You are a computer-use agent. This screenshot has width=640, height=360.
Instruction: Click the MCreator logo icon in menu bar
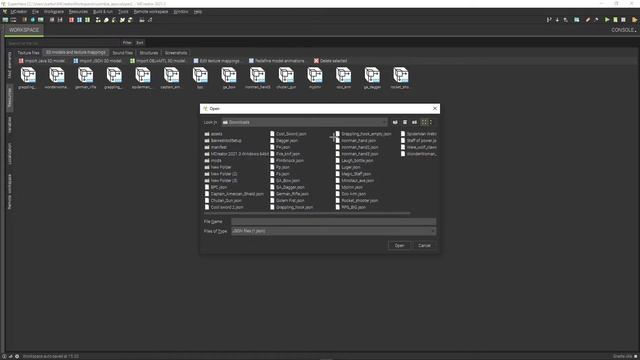(x=5, y=12)
